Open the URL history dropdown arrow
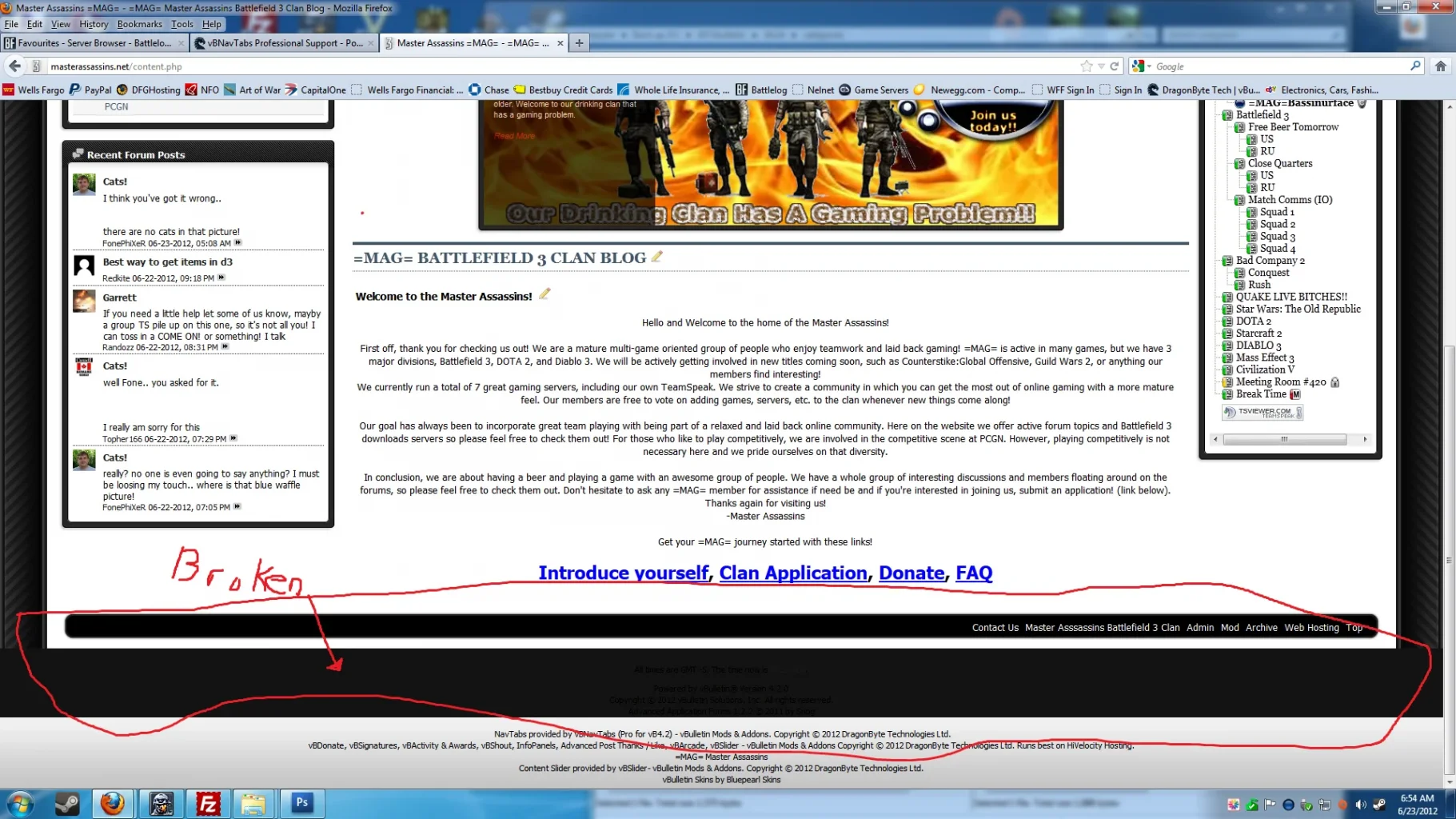Image resolution: width=1456 pixels, height=819 pixels. coord(1101,66)
